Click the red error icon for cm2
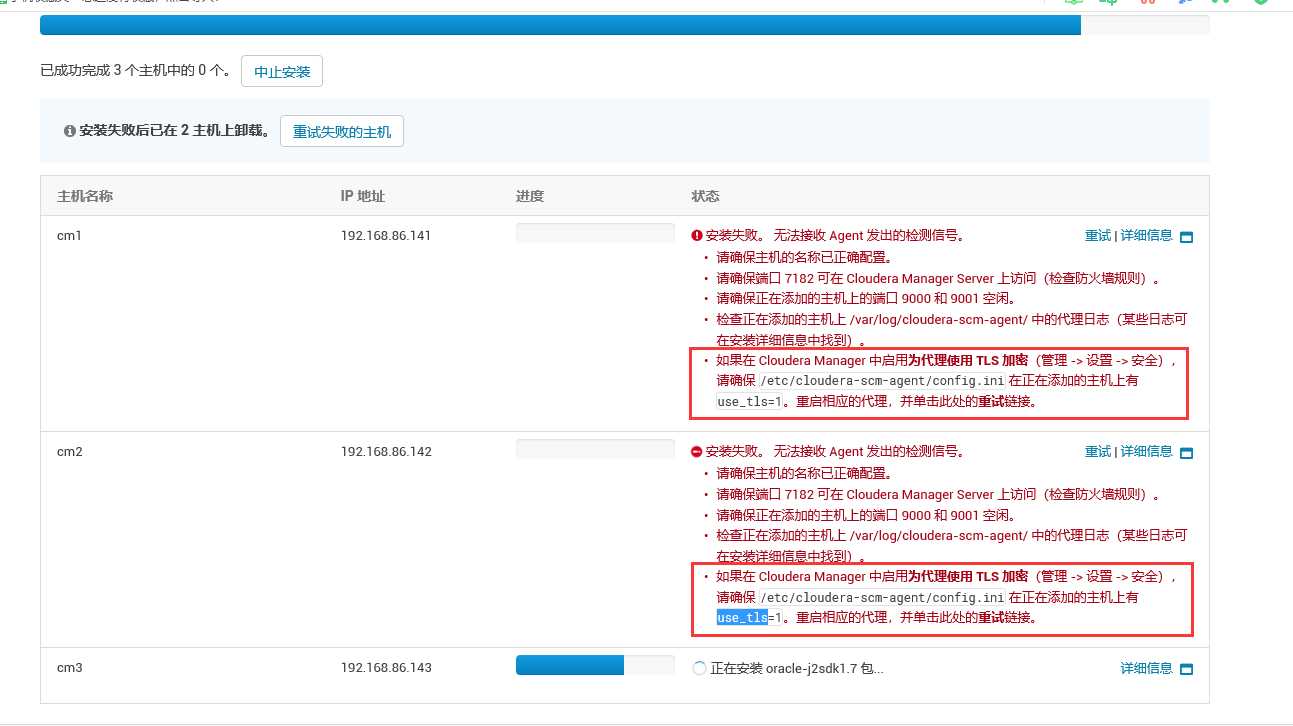Screen dimensions: 1293x726 click(697, 452)
